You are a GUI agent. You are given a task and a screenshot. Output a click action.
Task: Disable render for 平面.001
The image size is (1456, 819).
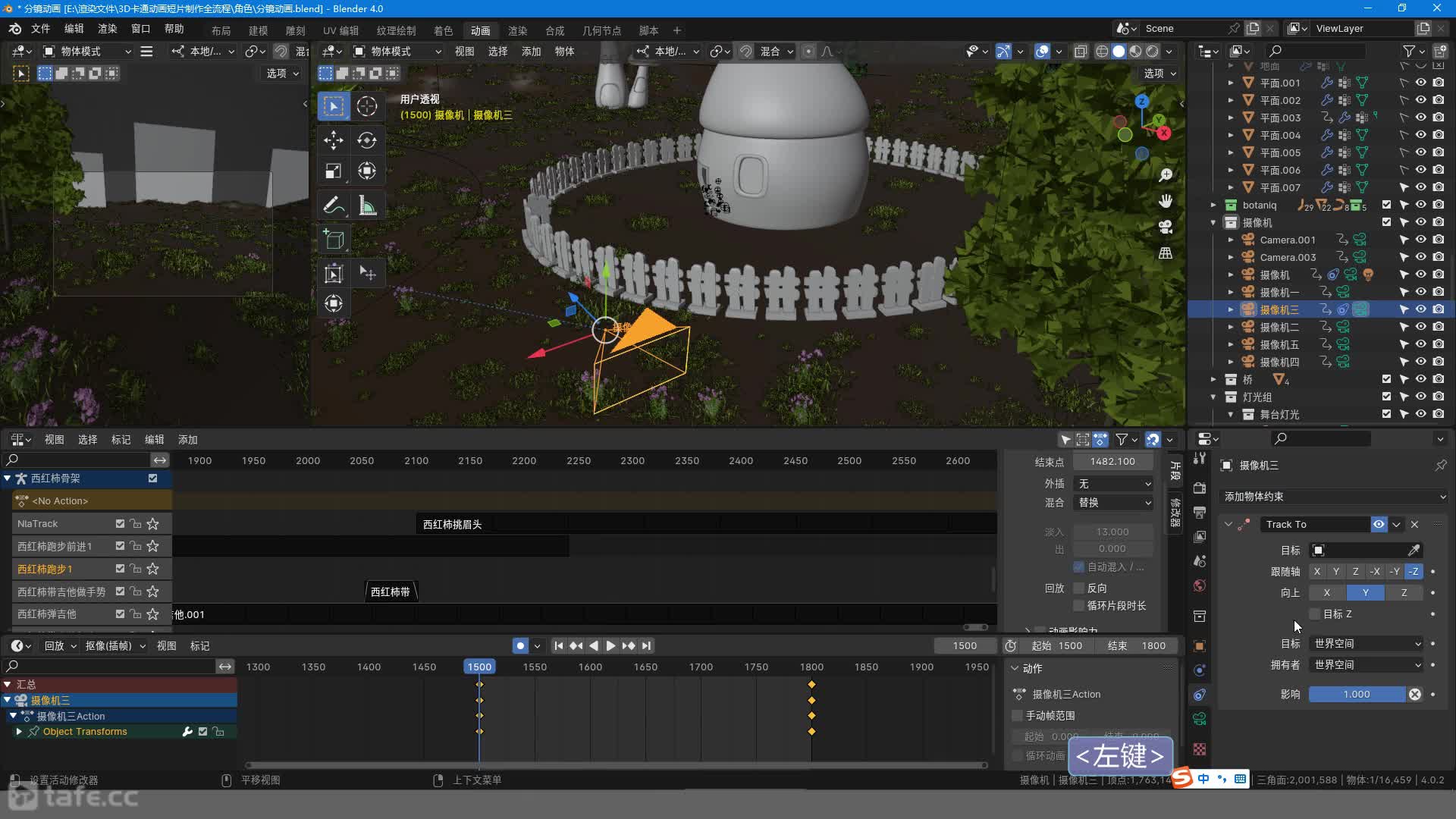[x=1439, y=83]
